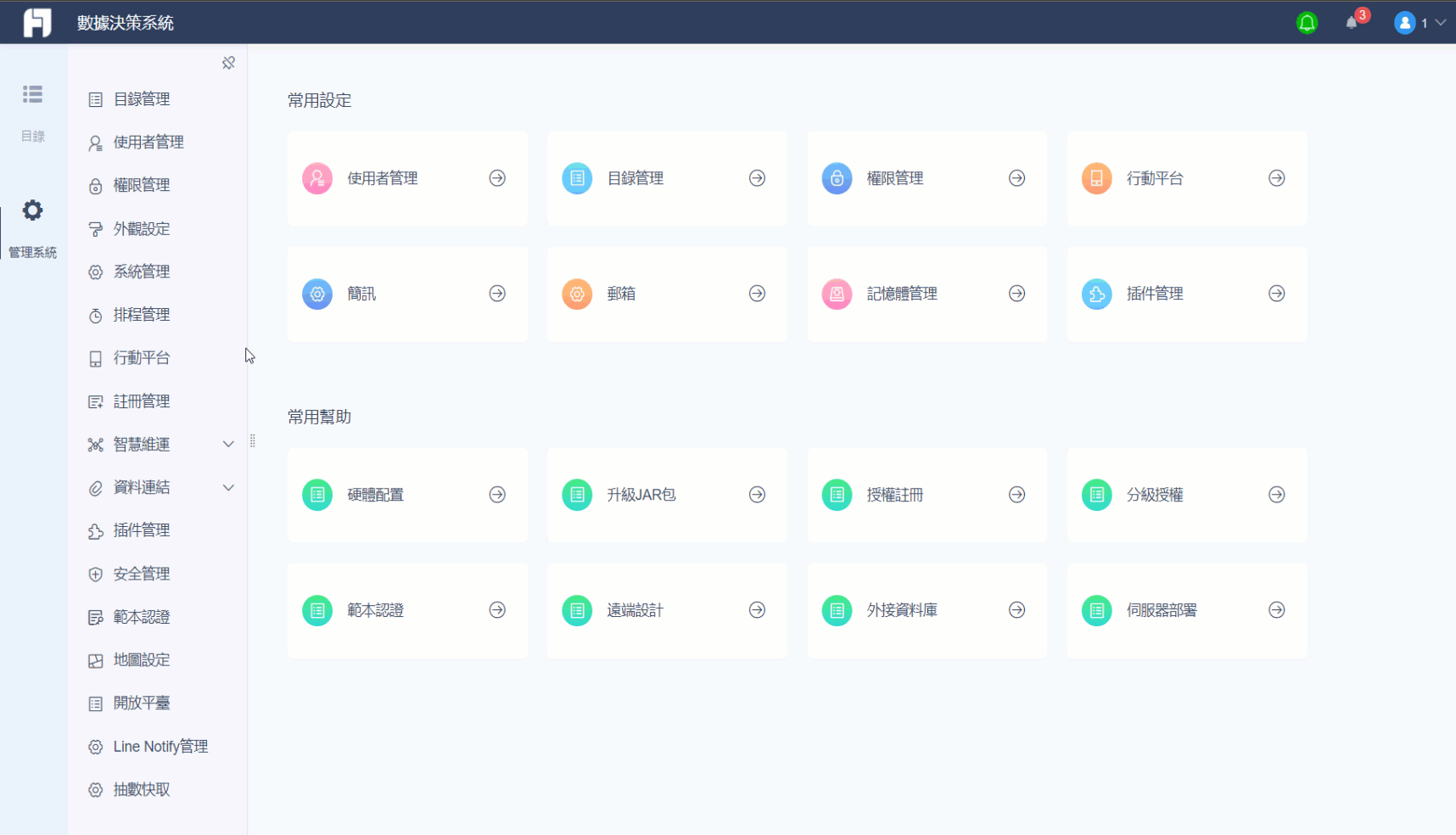Select 開放平臺 in the sidebar
The image size is (1456, 835).
click(x=158, y=703)
